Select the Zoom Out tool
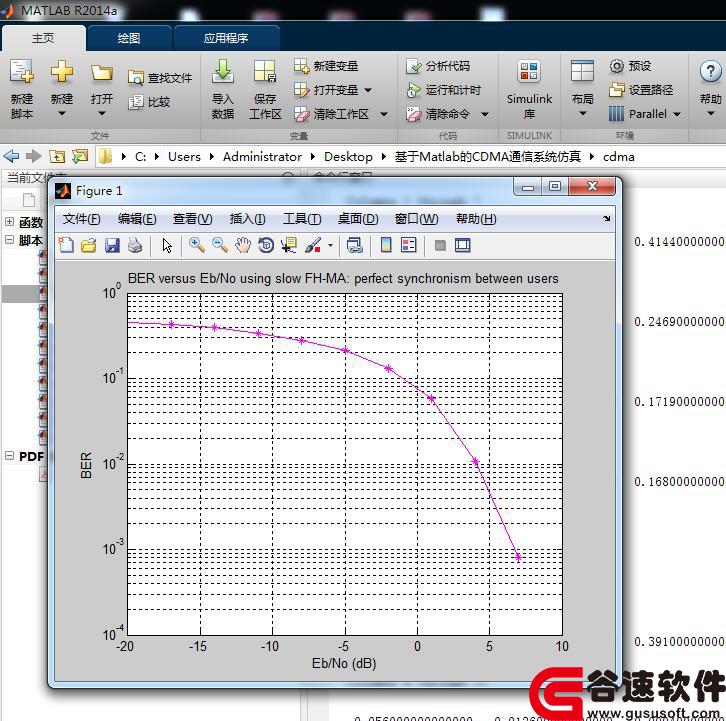Image resolution: width=726 pixels, height=721 pixels. pos(220,245)
